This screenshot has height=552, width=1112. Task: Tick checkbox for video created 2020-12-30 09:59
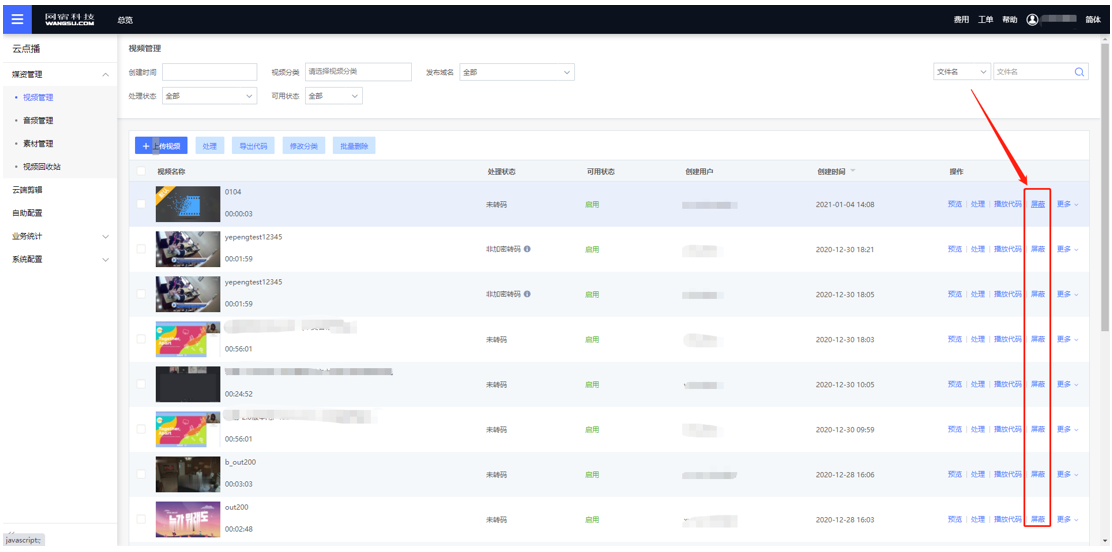[x=141, y=429]
